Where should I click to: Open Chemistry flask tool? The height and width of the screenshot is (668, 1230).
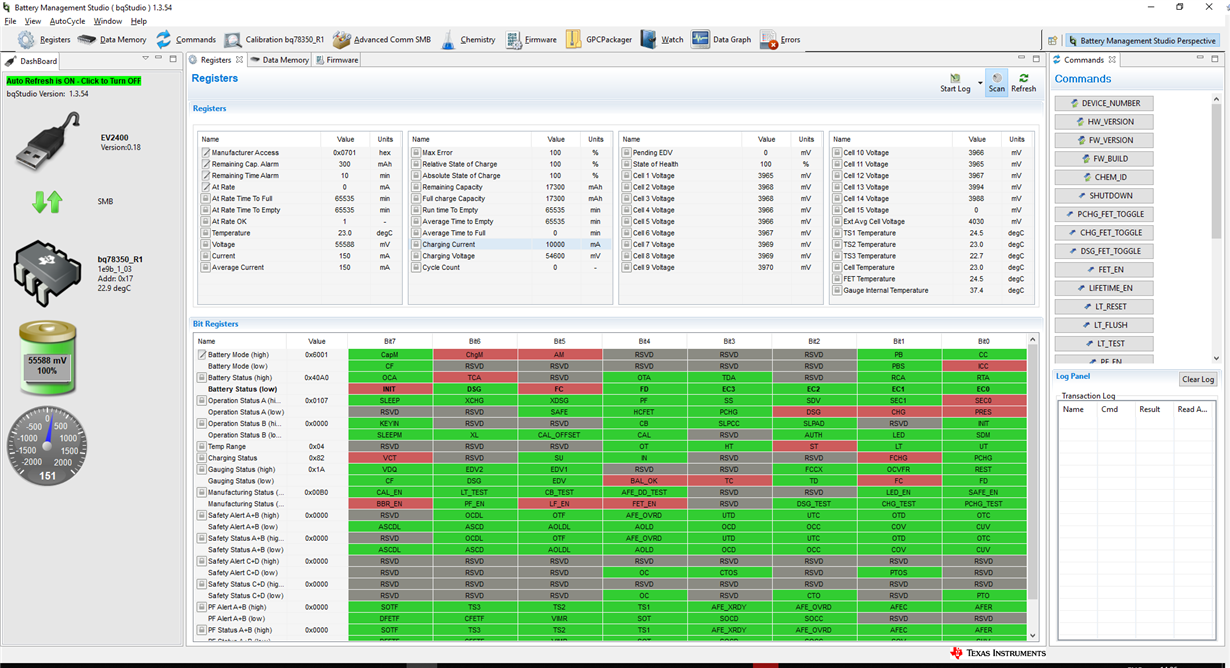[468, 40]
